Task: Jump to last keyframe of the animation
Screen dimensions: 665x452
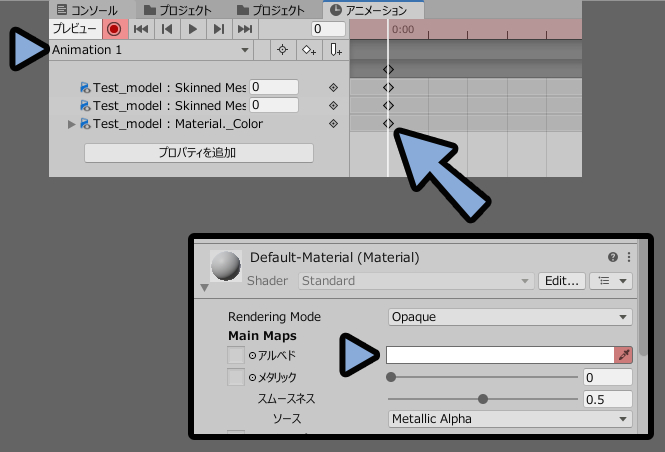Action: click(245, 29)
